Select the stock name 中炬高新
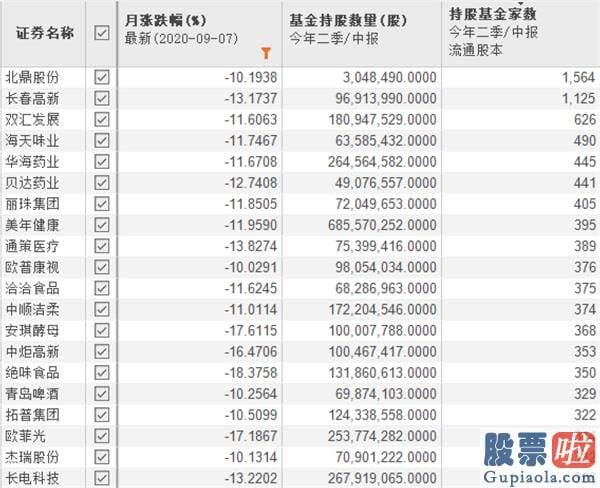 [32, 351]
